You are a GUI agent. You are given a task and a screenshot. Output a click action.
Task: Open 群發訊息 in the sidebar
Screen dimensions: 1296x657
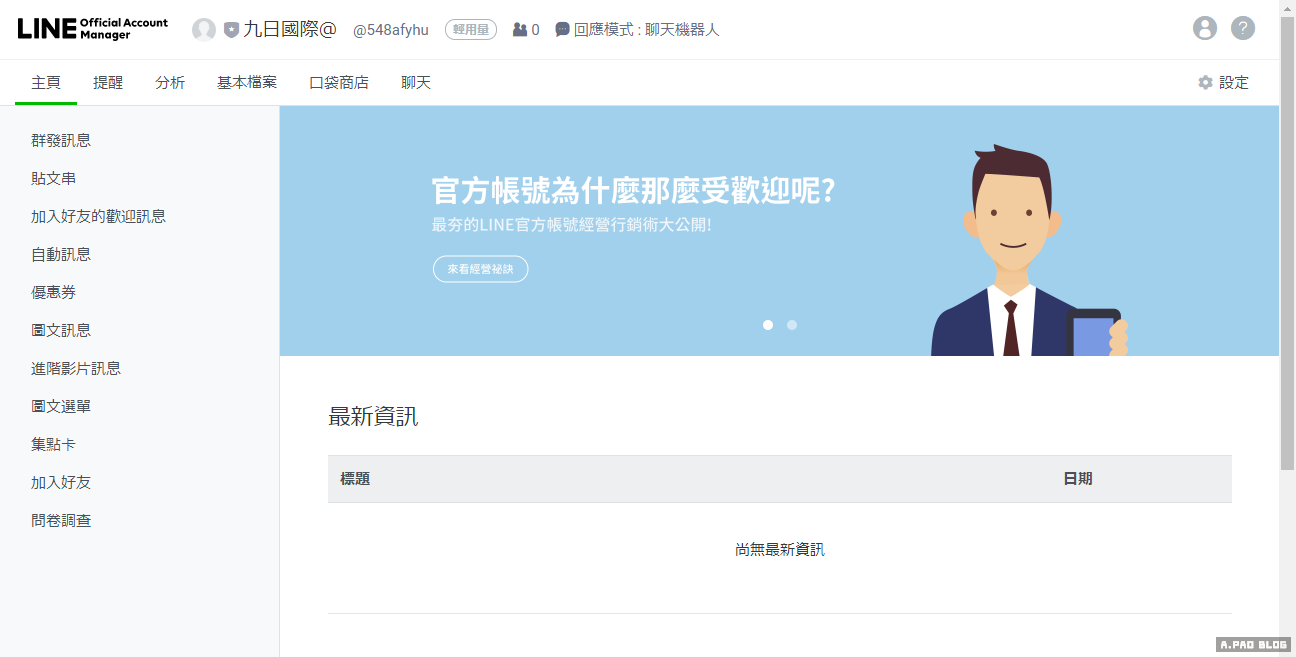pos(61,141)
